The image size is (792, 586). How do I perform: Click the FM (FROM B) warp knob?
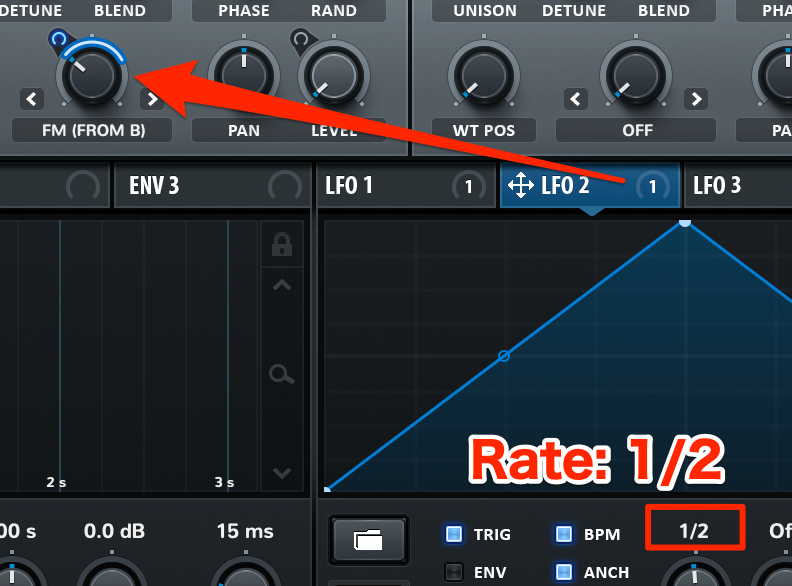(x=92, y=76)
